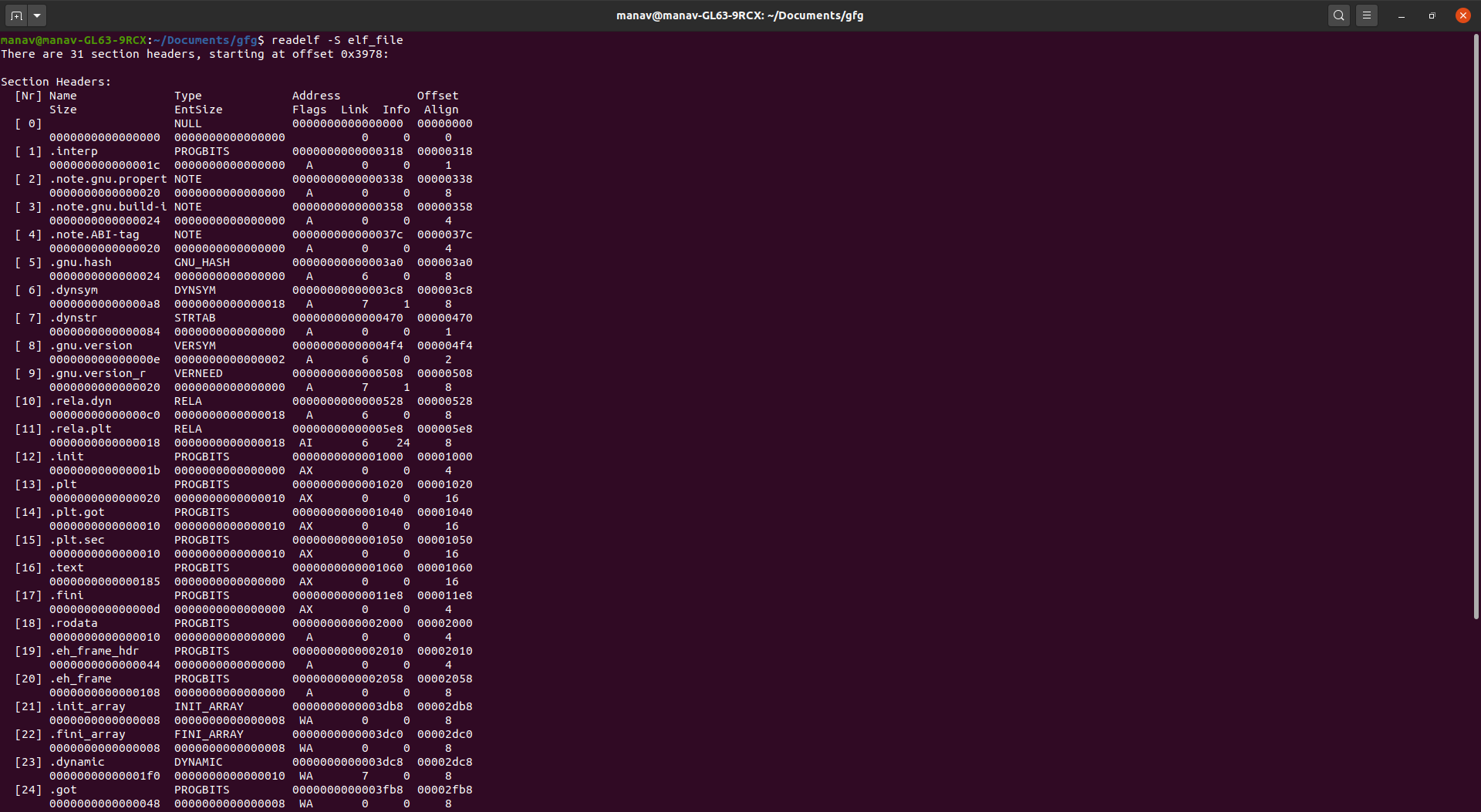The height and width of the screenshot is (812, 1481).
Task: Click the GNU_HASH type entry
Action: 202,262
